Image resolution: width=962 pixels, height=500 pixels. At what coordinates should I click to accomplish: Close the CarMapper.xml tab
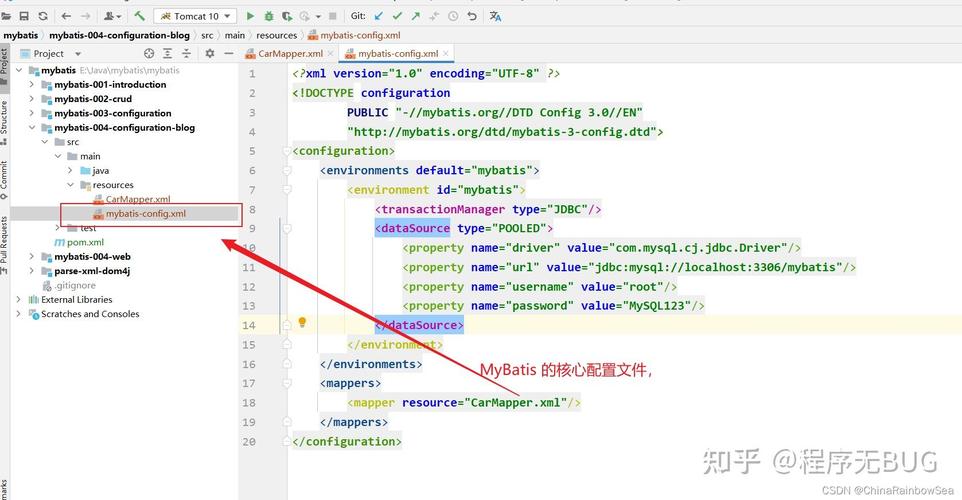[330, 53]
